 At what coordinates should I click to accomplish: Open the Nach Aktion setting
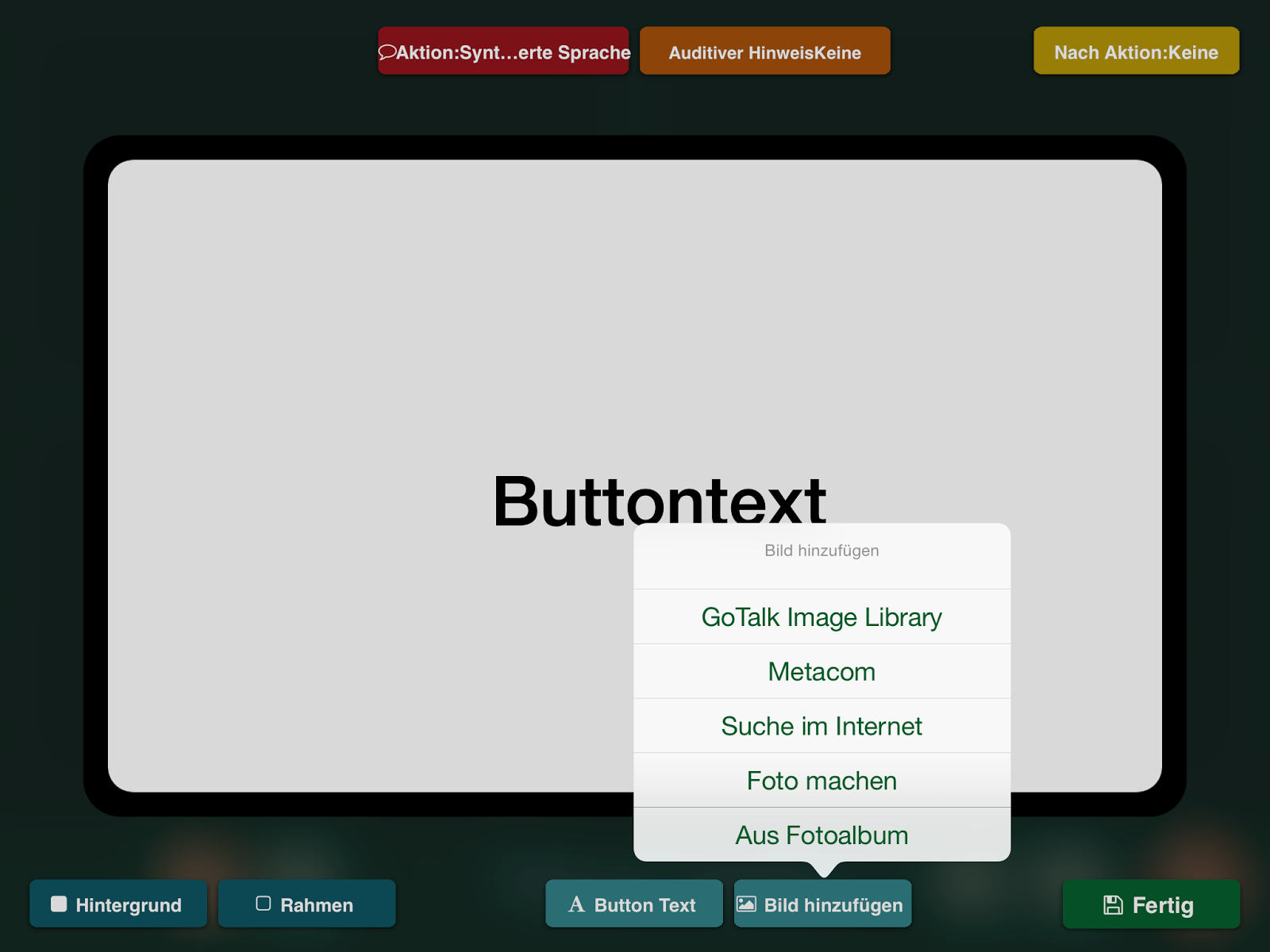click(1136, 51)
